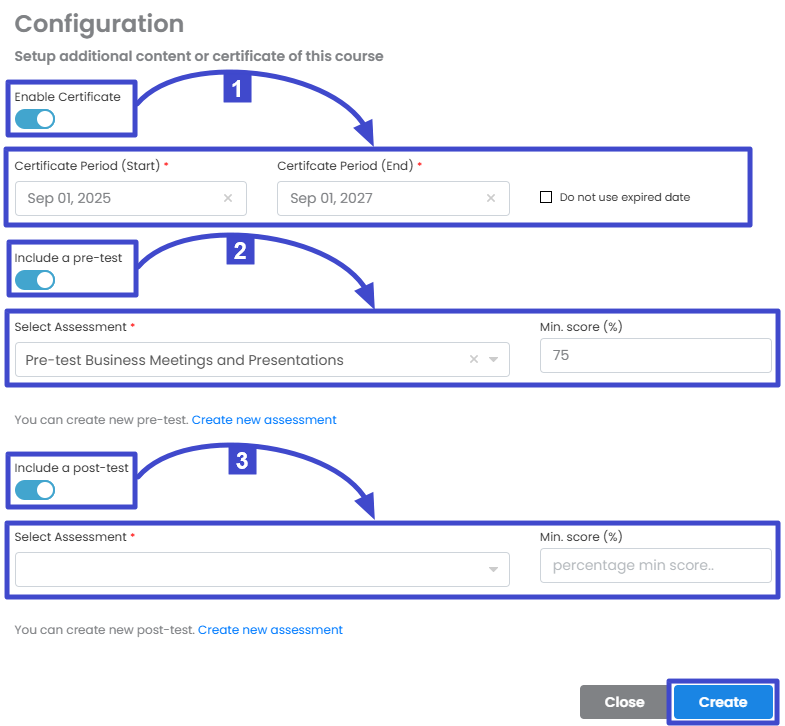Turn off the Include a pre-test switch
This screenshot has height=726, width=785.
35,280
